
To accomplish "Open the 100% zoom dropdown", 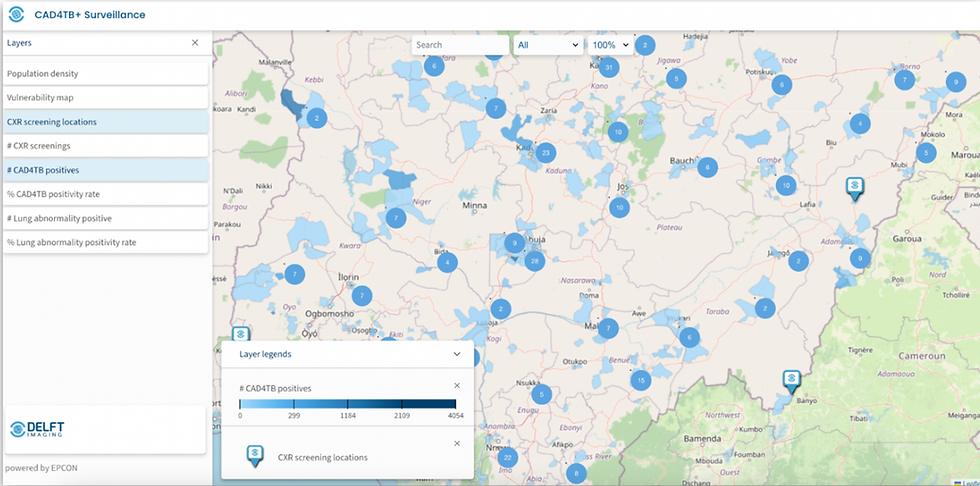I will 611,45.
